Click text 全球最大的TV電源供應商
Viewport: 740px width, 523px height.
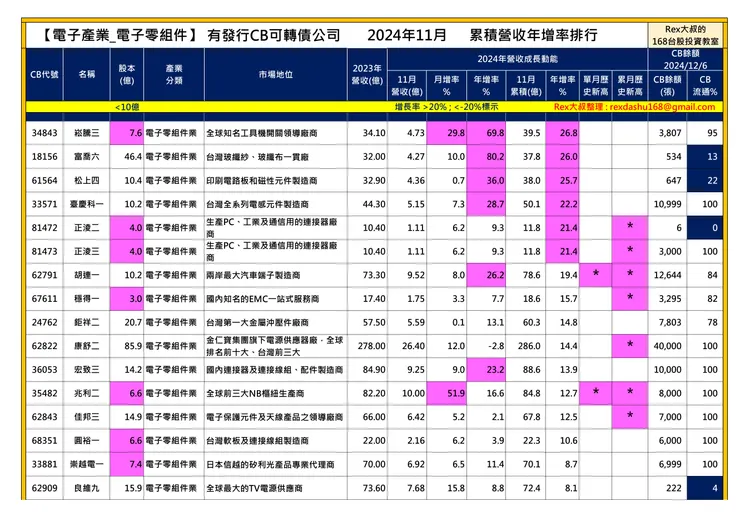[254, 488]
